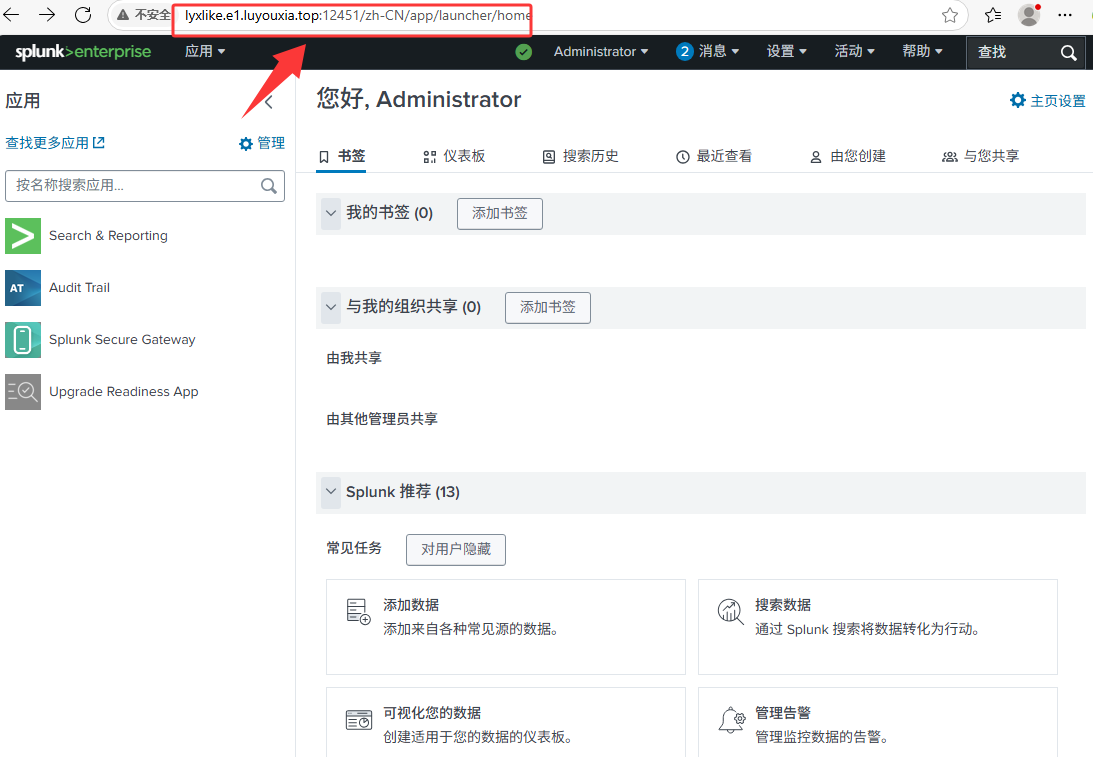Click the 可视化您的数据 card title

click(432, 713)
